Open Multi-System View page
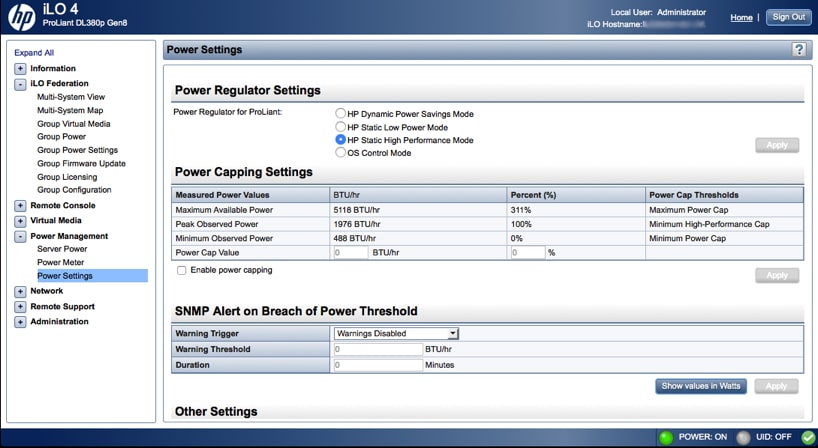 (71, 96)
